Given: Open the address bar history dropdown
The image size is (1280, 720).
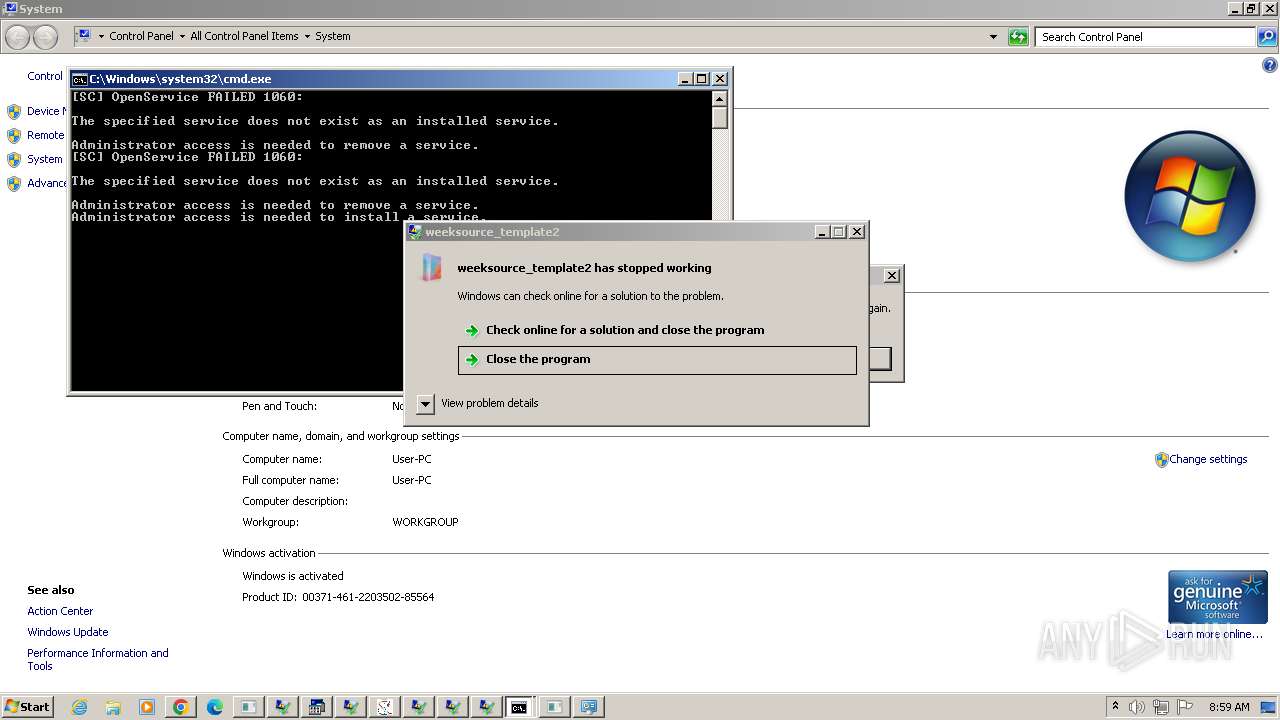Looking at the screenshot, I should [993, 37].
